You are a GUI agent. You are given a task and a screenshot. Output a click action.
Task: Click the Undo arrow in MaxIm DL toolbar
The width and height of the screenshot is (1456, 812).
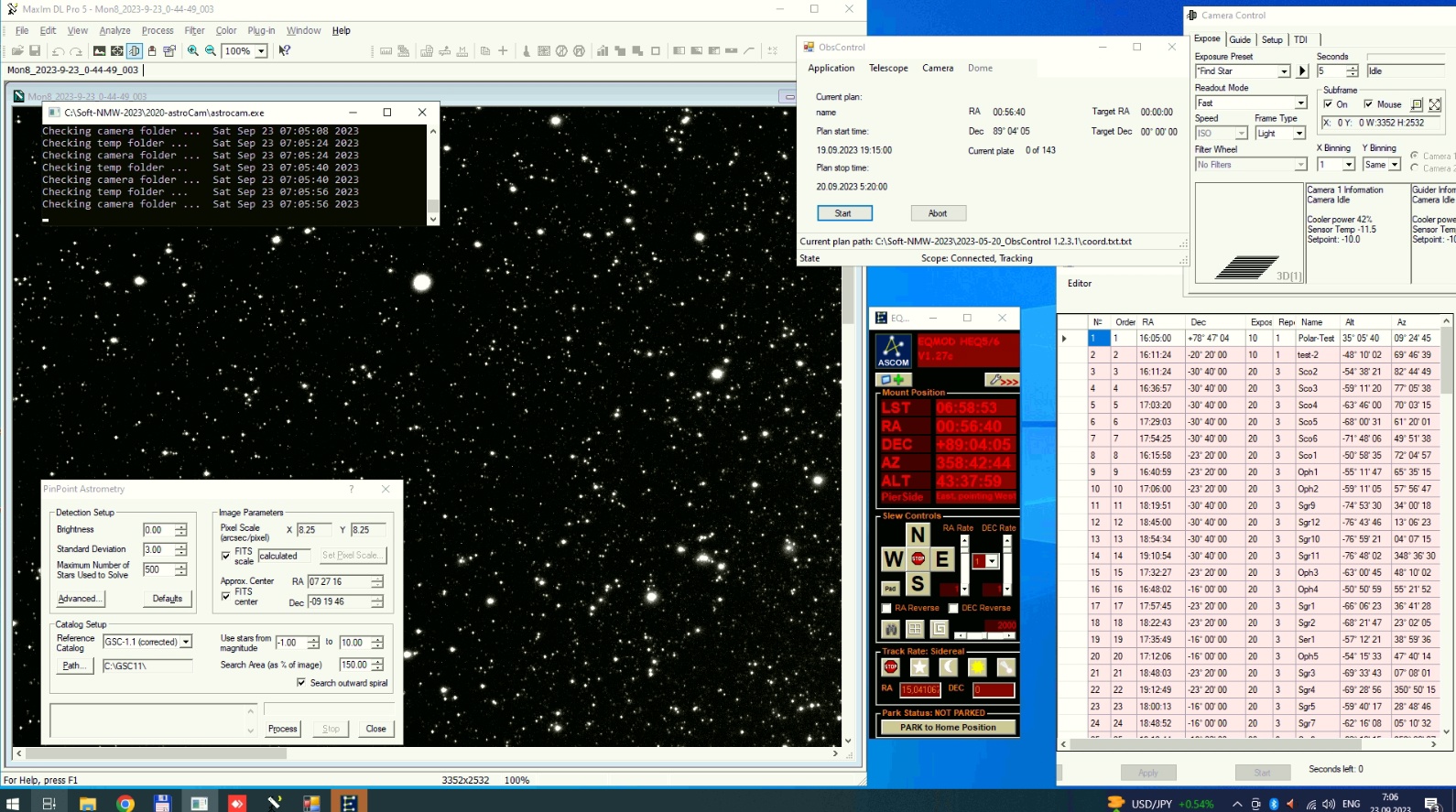[x=59, y=51]
